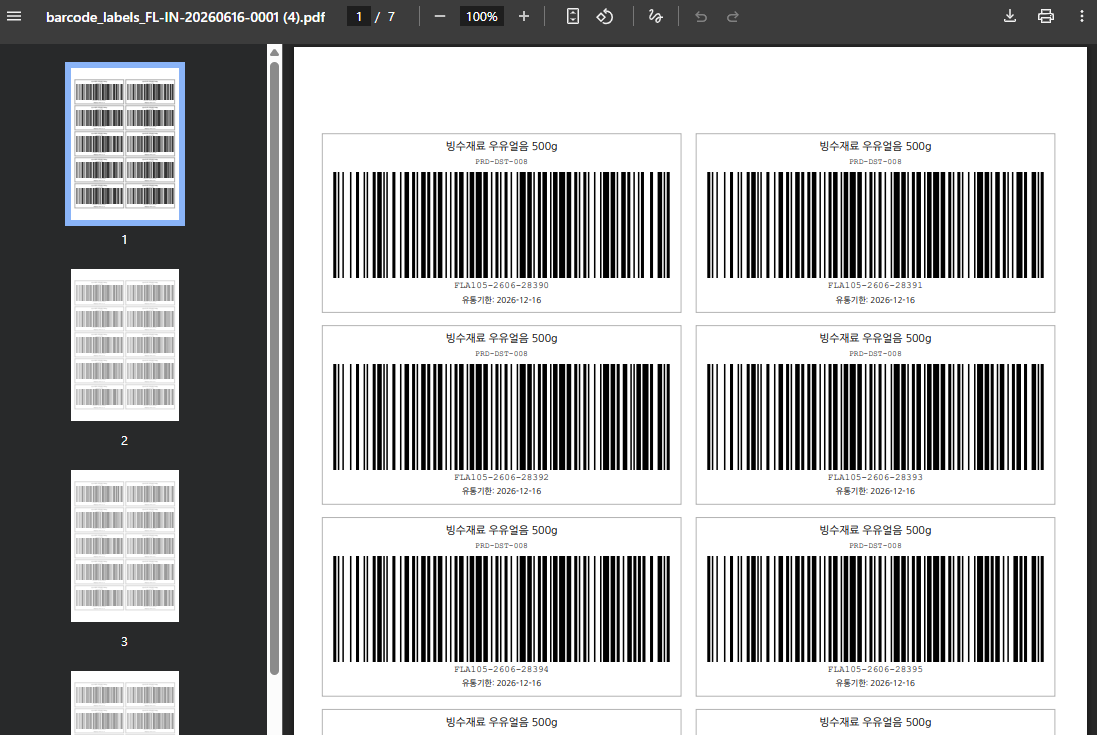Viewport: 1097px width, 735px height.
Task: Click the barcode labeled FLA105-2606-28393
Action: coord(875,417)
